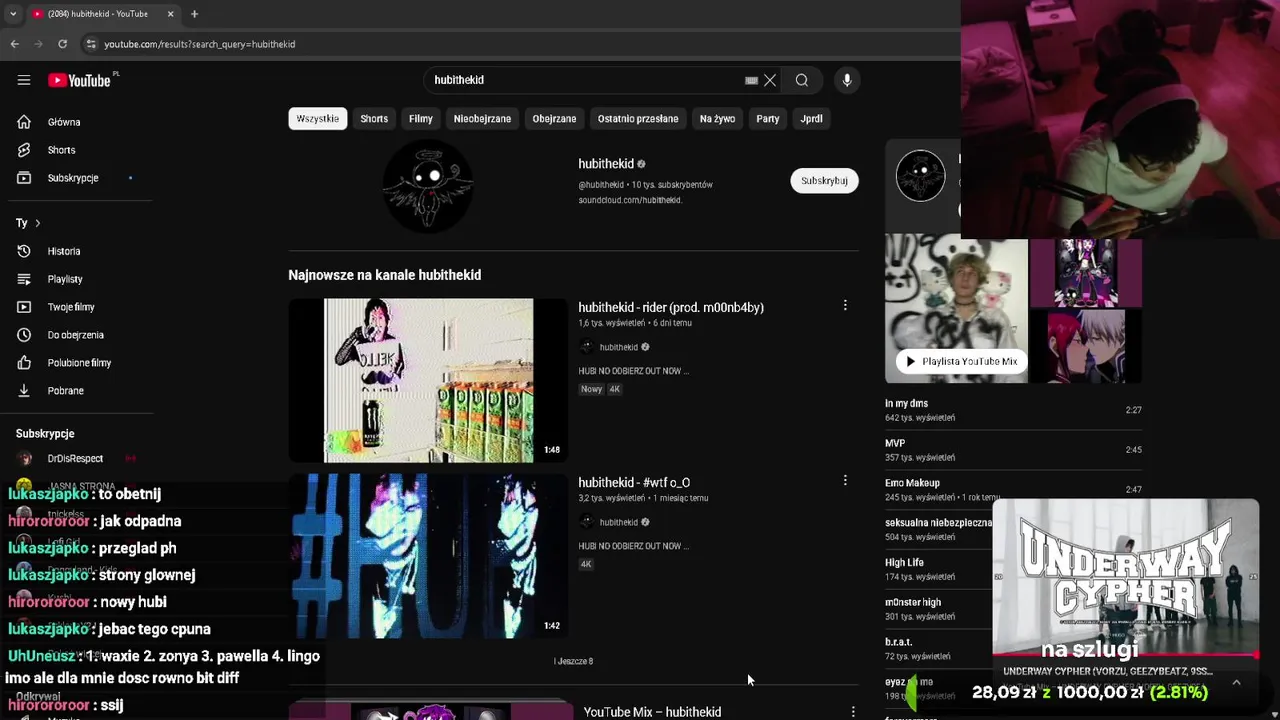Viewport: 1280px width, 720px height.
Task: Select the Wszystkie filter chip
Action: 318,119
